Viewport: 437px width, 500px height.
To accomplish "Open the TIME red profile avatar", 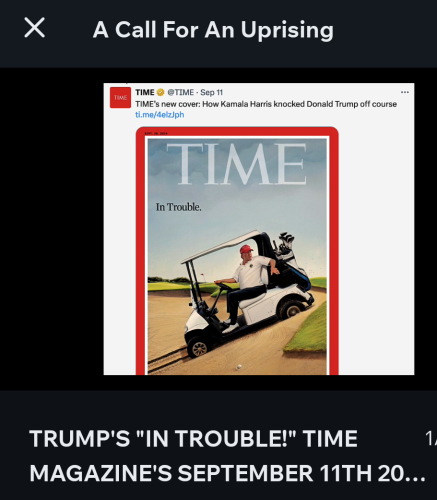I will click(x=120, y=98).
